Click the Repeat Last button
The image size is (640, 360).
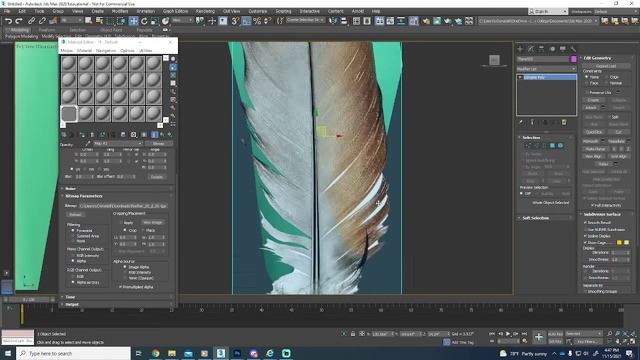click(x=606, y=66)
